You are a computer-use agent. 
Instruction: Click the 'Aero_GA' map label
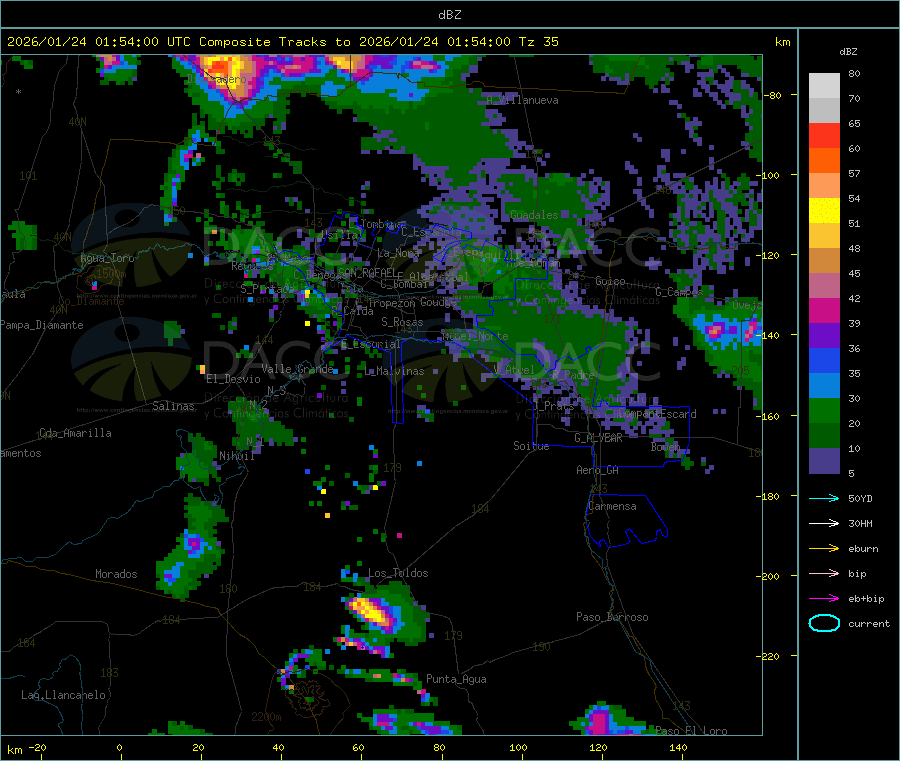[597, 470]
